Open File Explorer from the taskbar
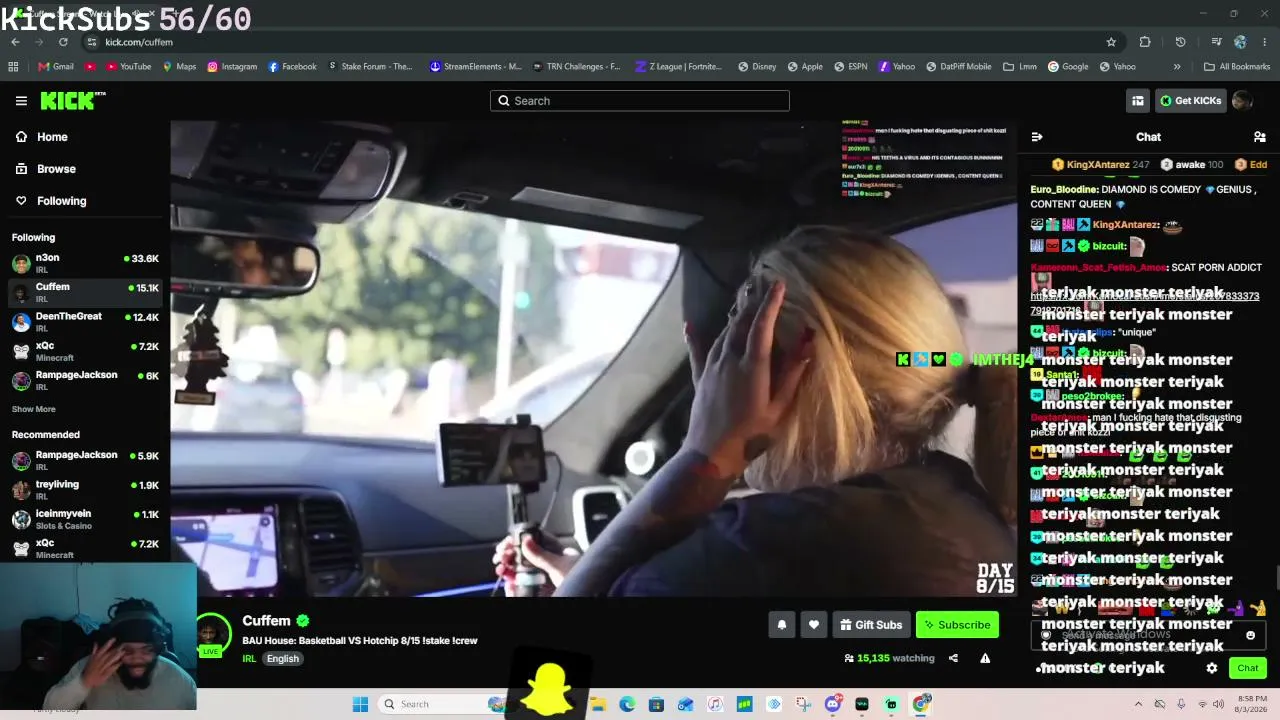 click(x=598, y=704)
